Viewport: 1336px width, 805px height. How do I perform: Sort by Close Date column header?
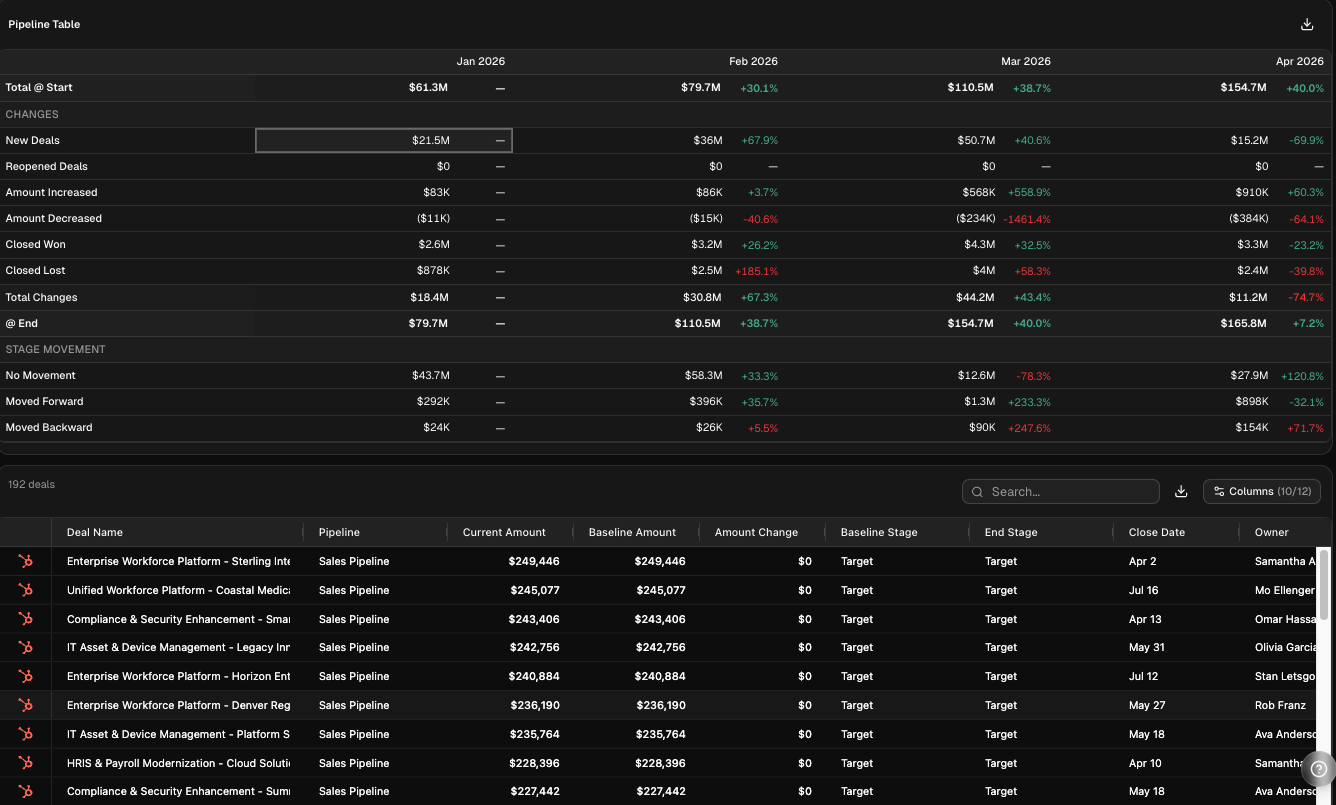pos(1157,532)
